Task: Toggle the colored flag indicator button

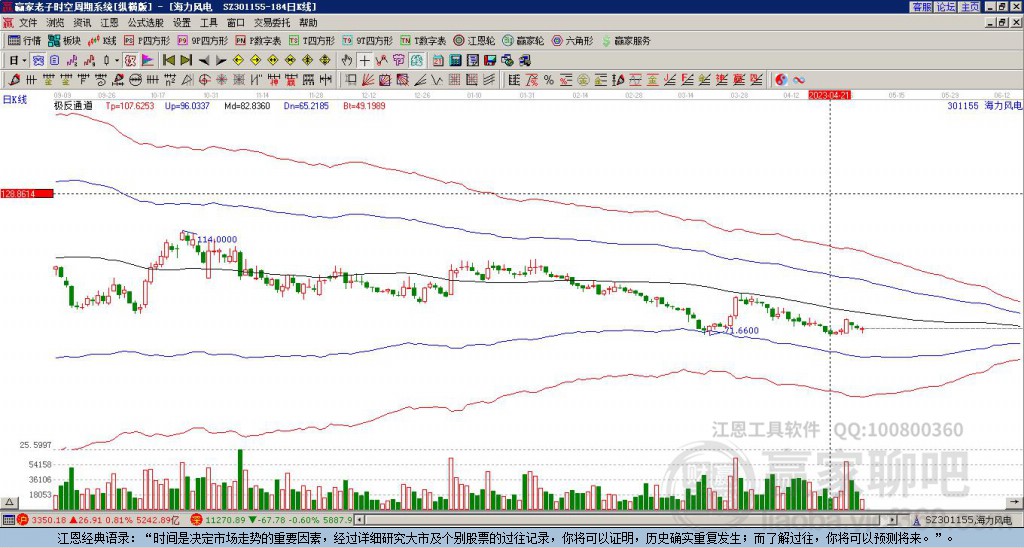Action: pyautogui.click(x=148, y=60)
